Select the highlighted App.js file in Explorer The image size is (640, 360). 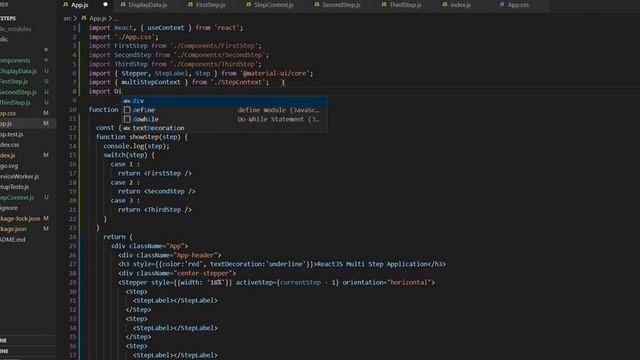[28, 123]
